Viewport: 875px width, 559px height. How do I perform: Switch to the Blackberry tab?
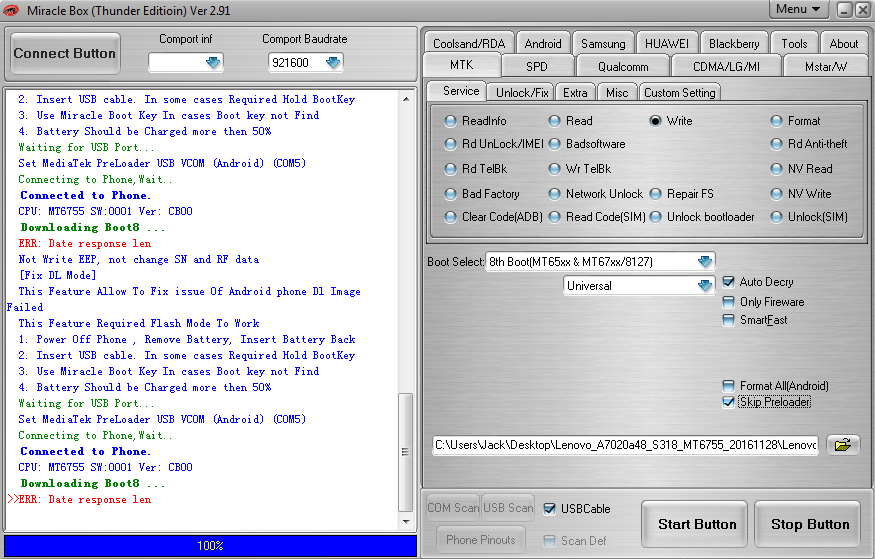click(733, 44)
